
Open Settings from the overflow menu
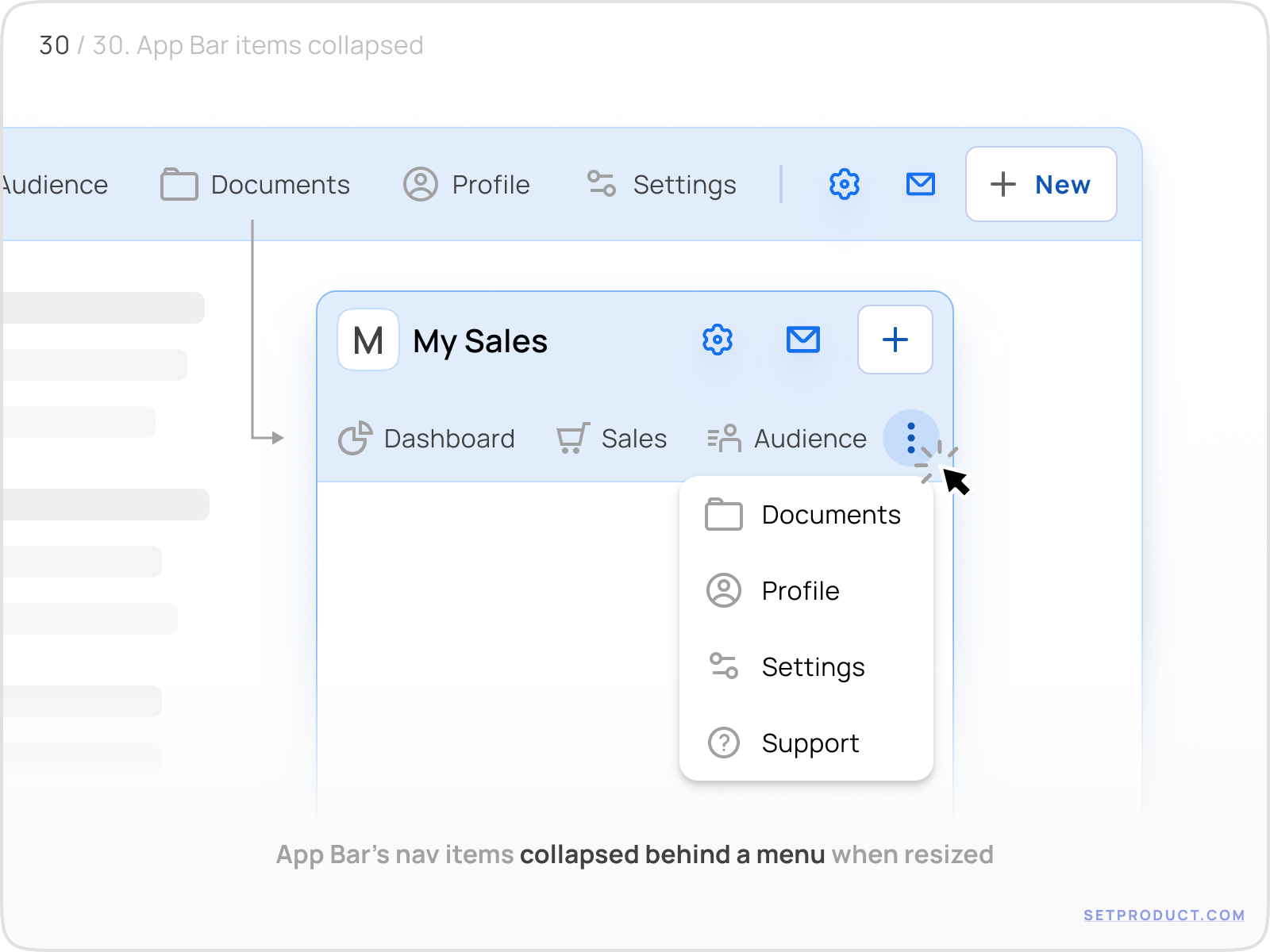pos(814,667)
